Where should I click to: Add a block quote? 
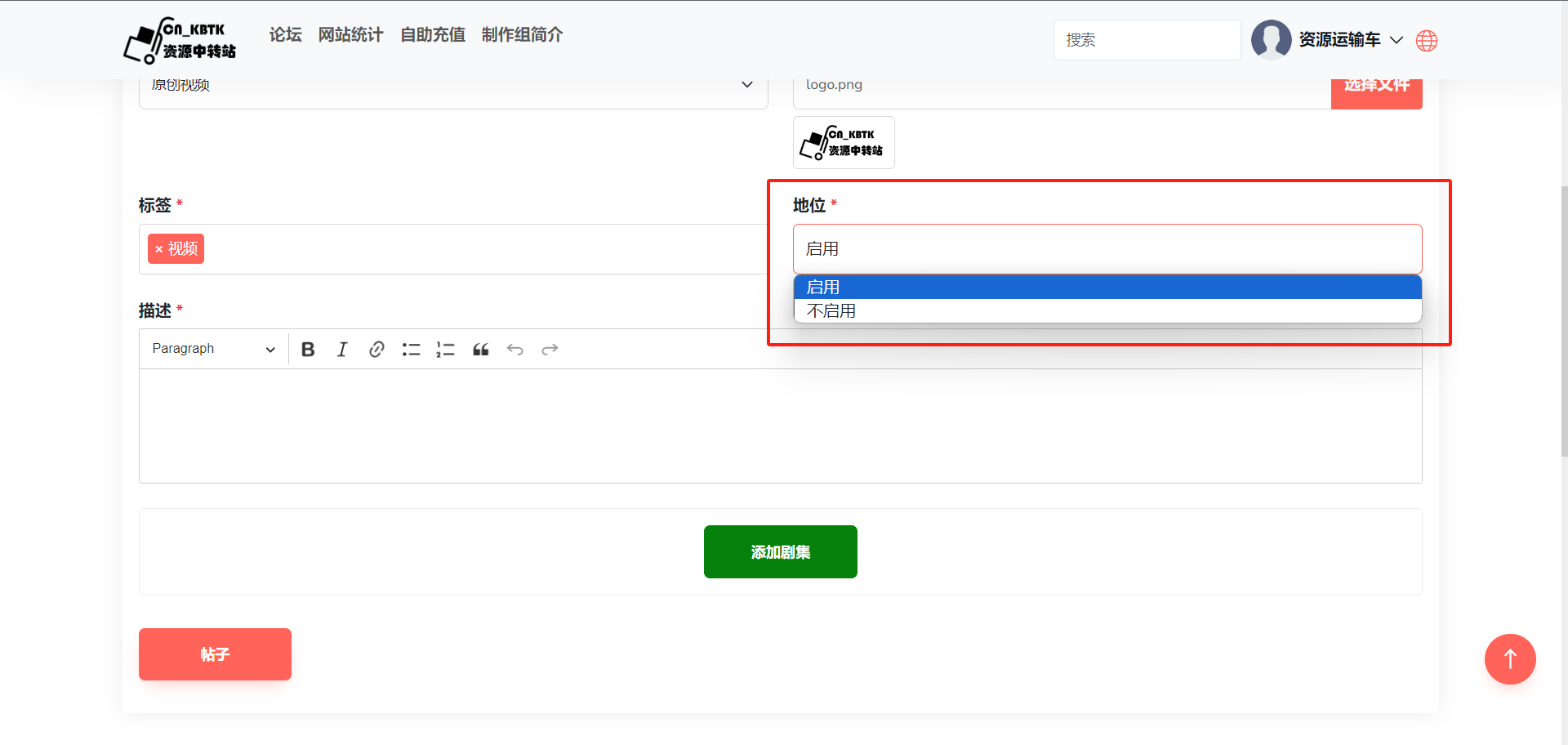click(480, 350)
